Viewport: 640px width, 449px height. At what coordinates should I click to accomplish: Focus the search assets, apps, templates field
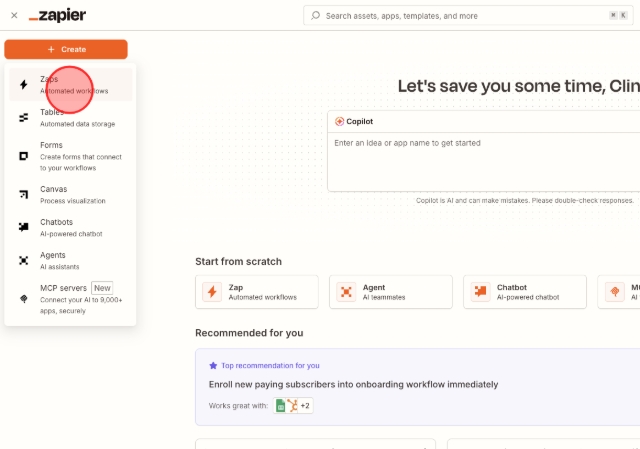click(x=468, y=16)
